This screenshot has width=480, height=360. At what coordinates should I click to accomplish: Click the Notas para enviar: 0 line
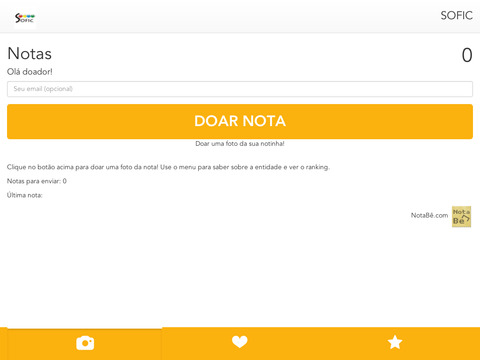tap(37, 181)
